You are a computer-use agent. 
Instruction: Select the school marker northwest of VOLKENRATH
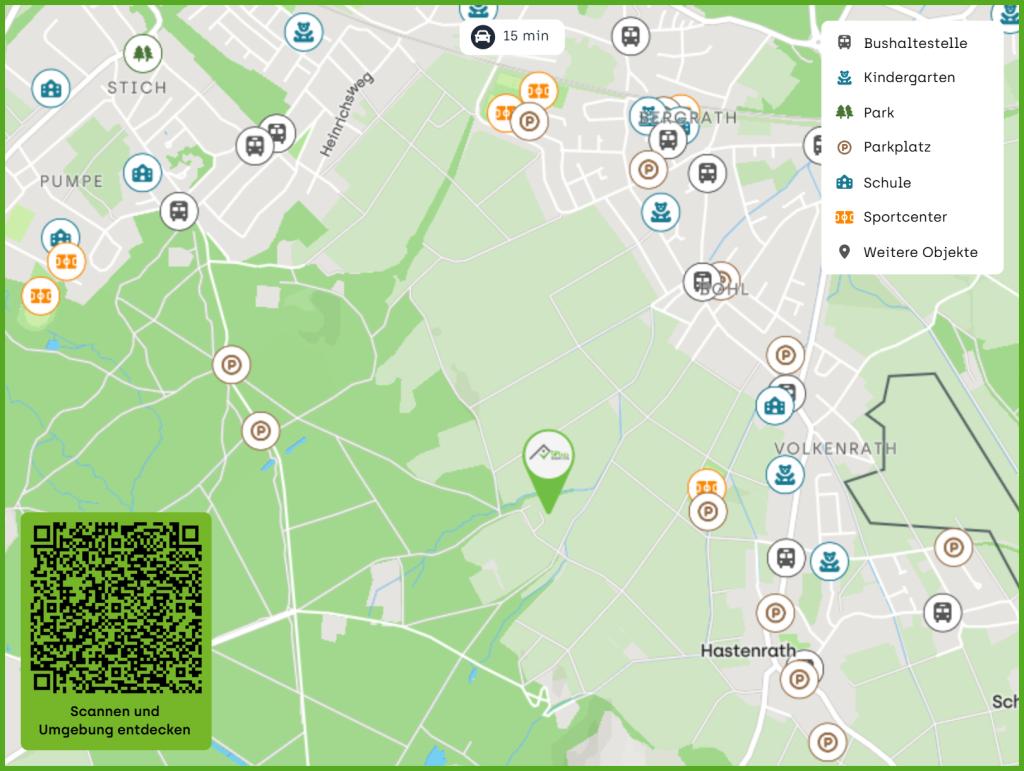tap(774, 406)
